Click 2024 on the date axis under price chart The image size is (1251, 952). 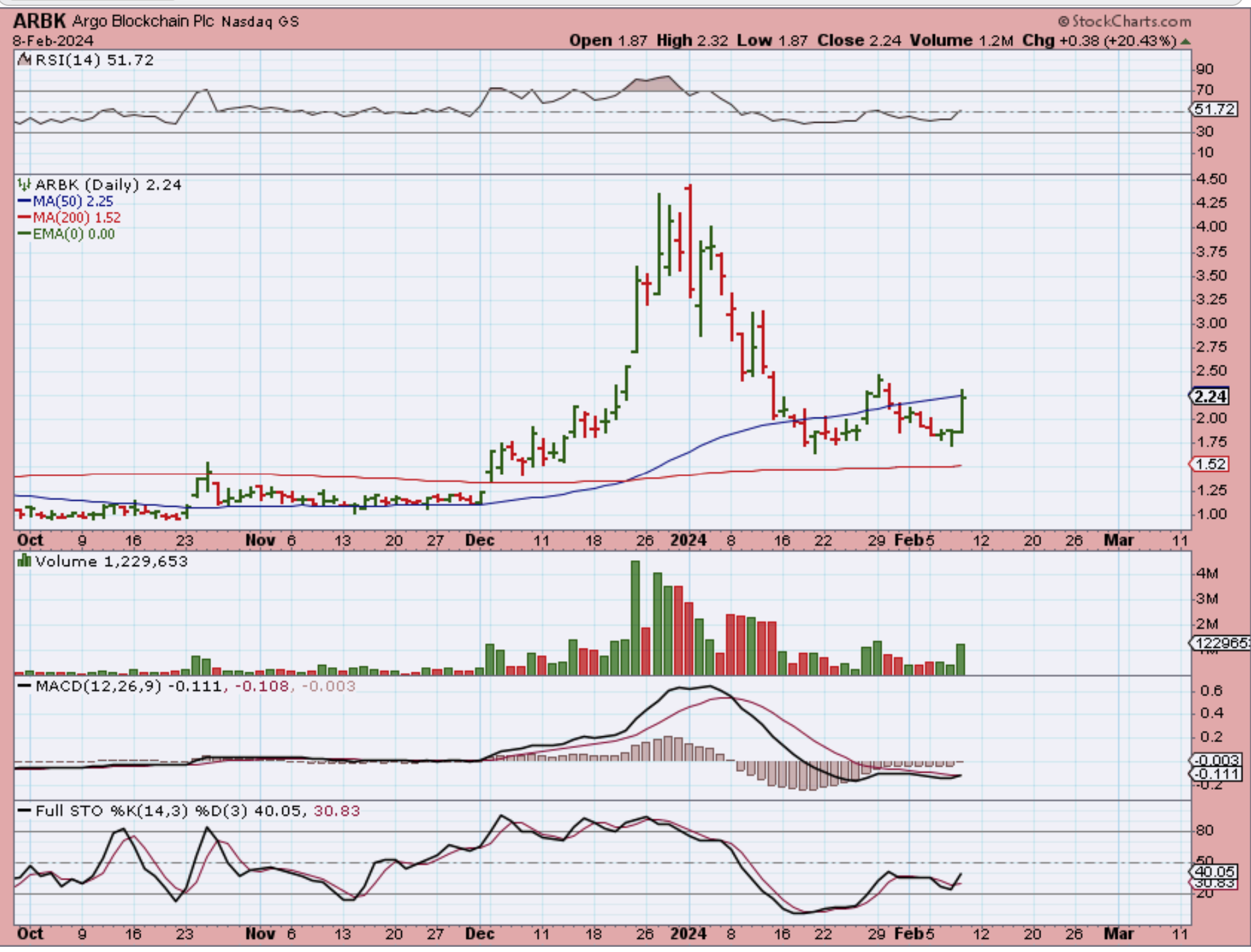coord(688,540)
